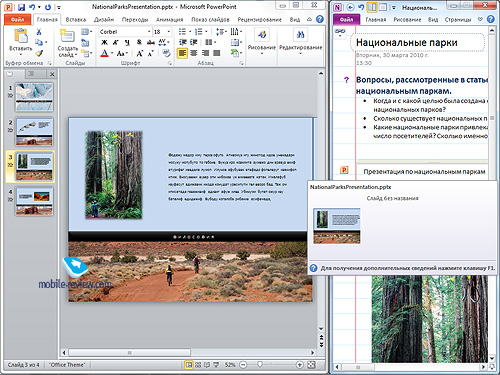Click the zoom slider handle in status bar
The height and width of the screenshot is (375, 500).
[260, 365]
